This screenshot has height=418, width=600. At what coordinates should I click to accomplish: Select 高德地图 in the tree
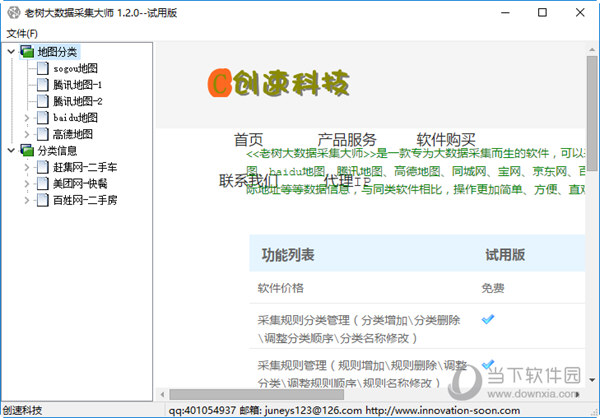click(x=73, y=134)
